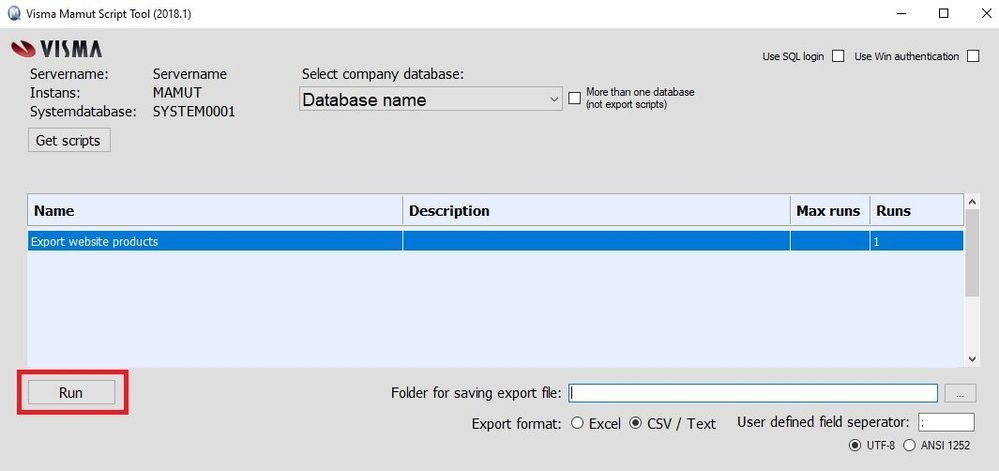
Task: Click the Run button
Action: (71, 393)
